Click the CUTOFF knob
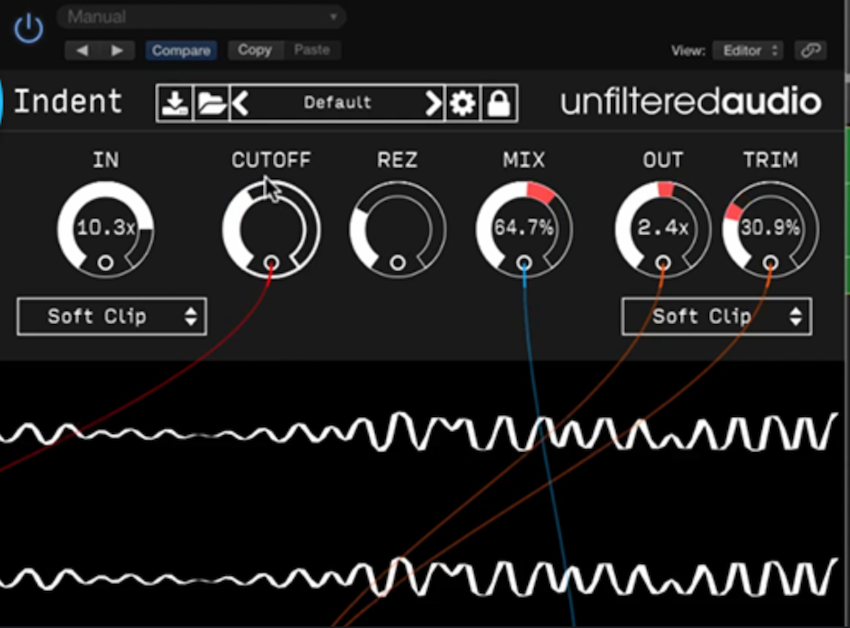The width and height of the screenshot is (850, 628). point(271,228)
